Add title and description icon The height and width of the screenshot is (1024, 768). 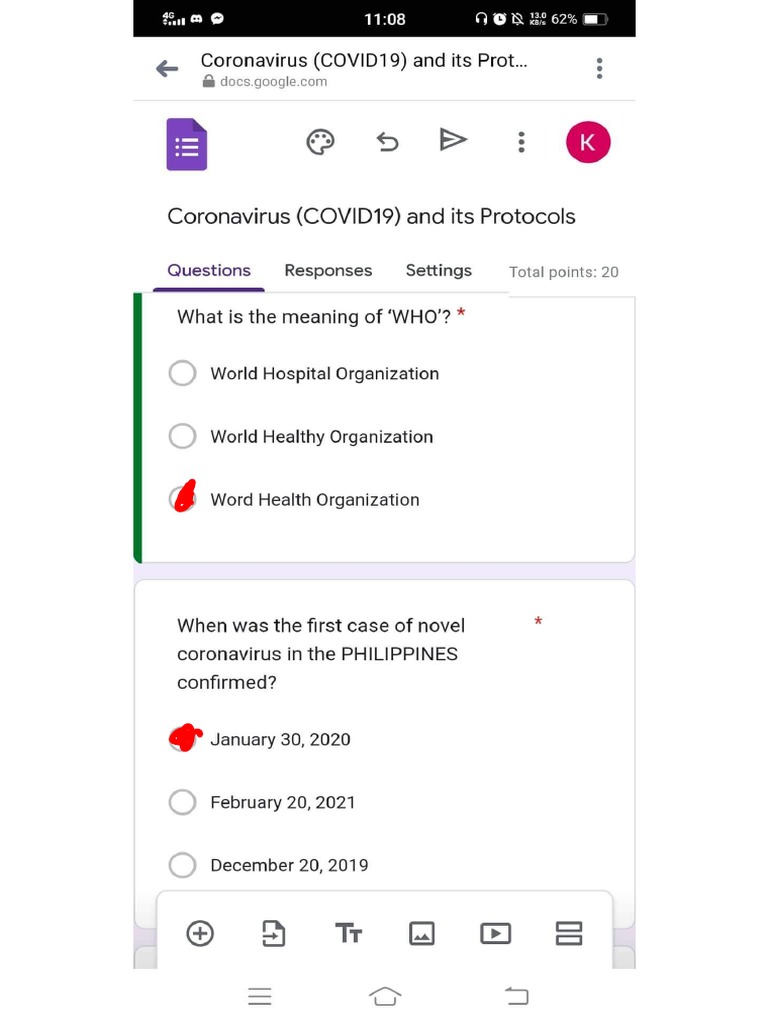click(348, 933)
